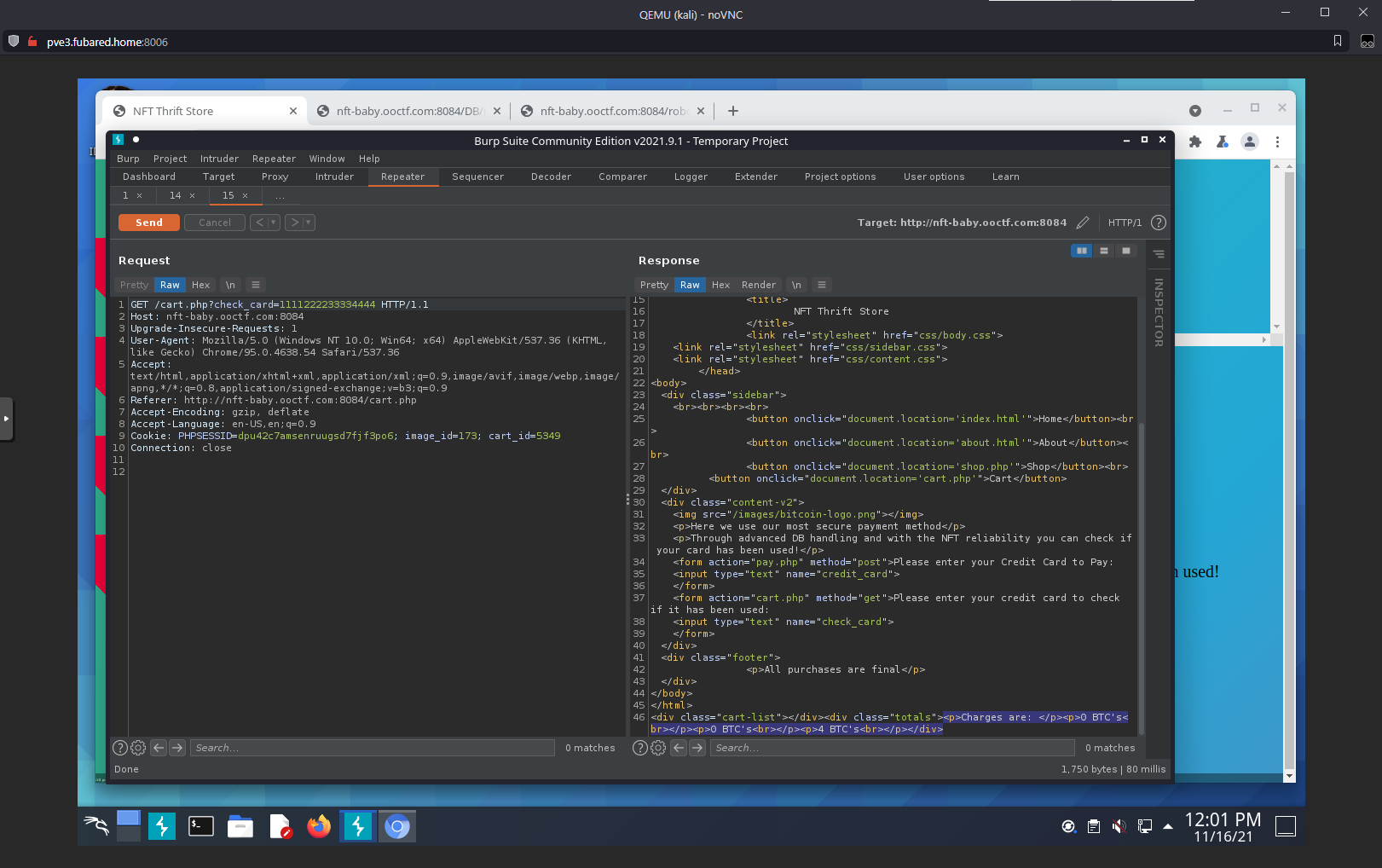The width and height of the screenshot is (1382, 868).
Task: Go back in request history
Action: (259, 223)
